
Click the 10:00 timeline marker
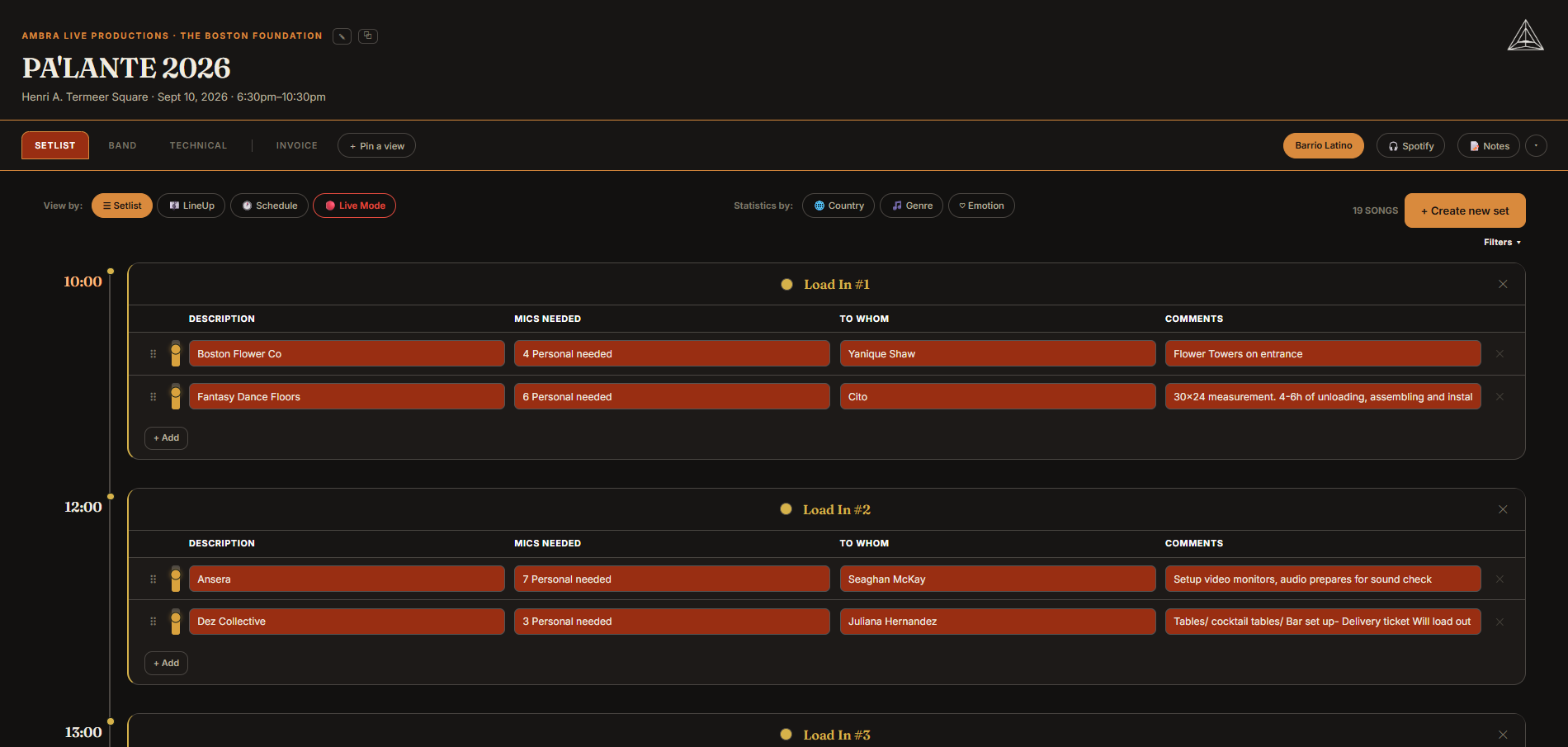tap(111, 272)
